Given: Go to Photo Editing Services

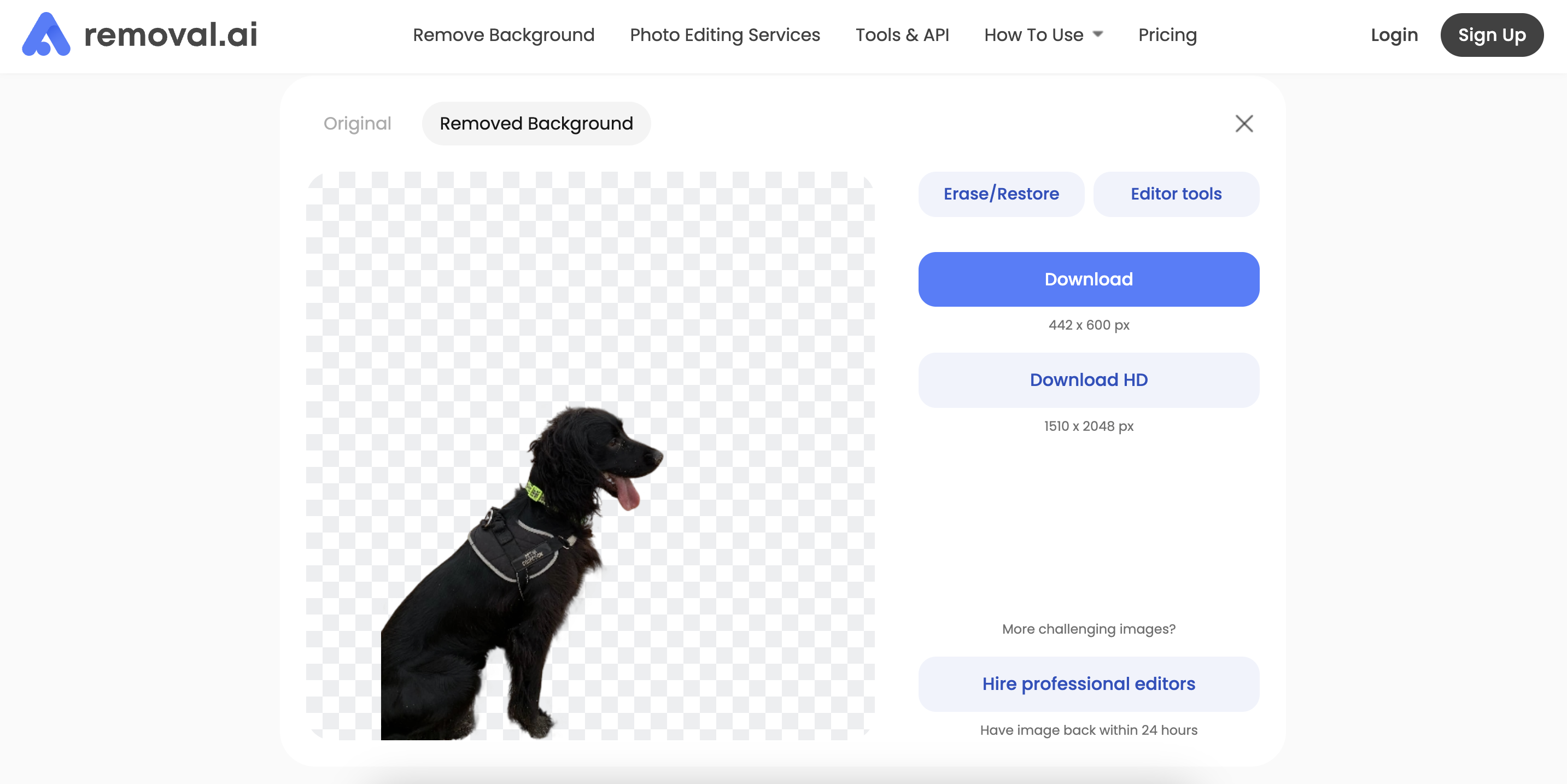Looking at the screenshot, I should click(x=724, y=34).
